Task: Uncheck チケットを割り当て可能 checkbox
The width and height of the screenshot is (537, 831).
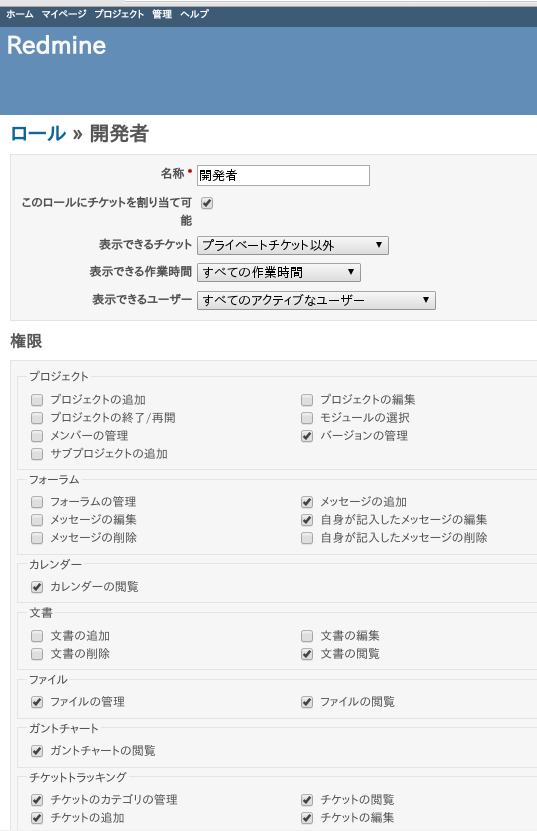Action: pos(207,203)
